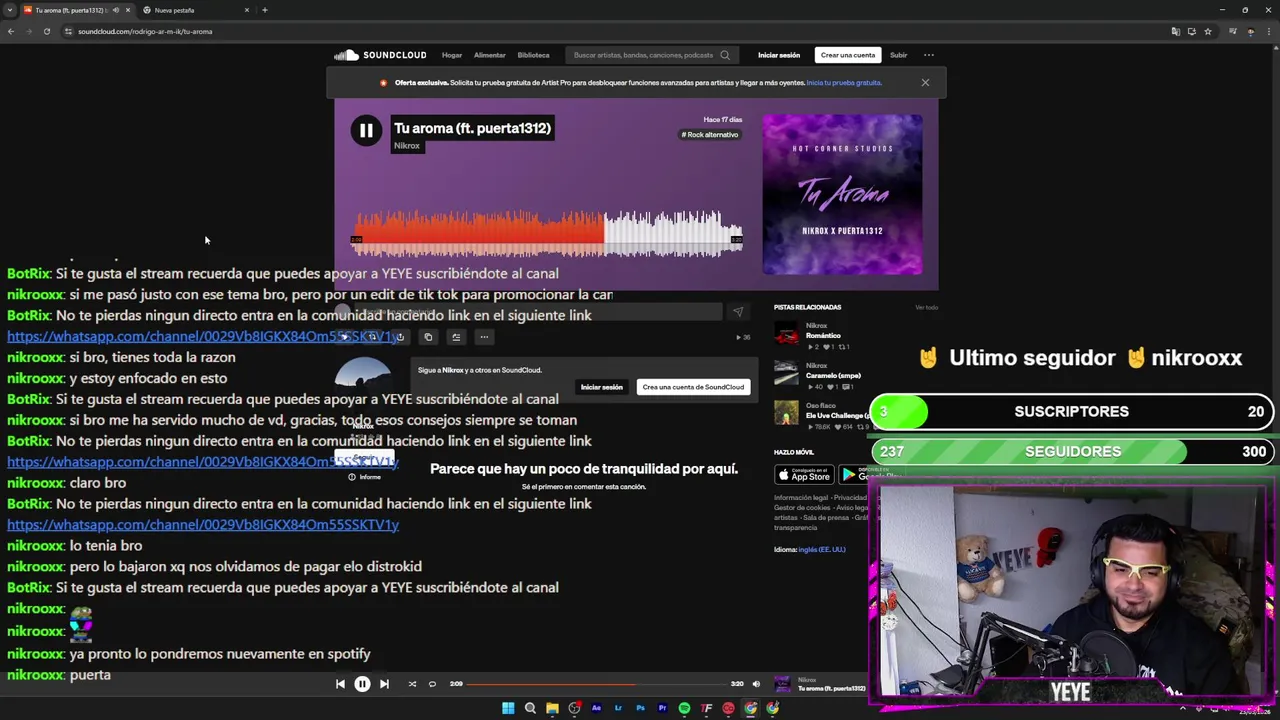Open the Tu Aroma cover artwork
Image resolution: width=1280 pixels, height=720 pixels.
pyautogui.click(x=842, y=194)
